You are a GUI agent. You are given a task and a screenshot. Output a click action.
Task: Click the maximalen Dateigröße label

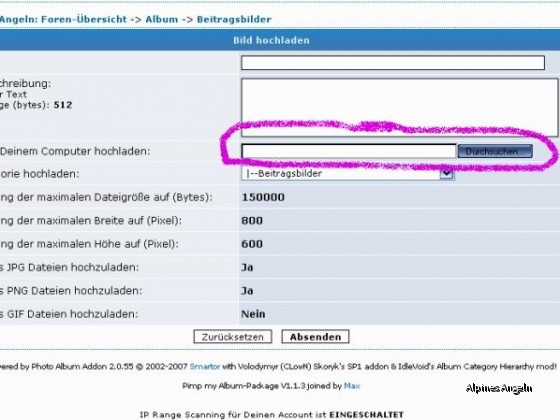[106, 197]
